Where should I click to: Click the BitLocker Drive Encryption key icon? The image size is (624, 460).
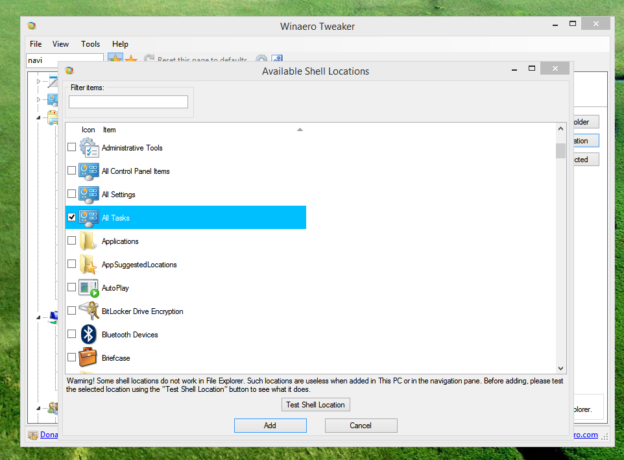[89, 311]
